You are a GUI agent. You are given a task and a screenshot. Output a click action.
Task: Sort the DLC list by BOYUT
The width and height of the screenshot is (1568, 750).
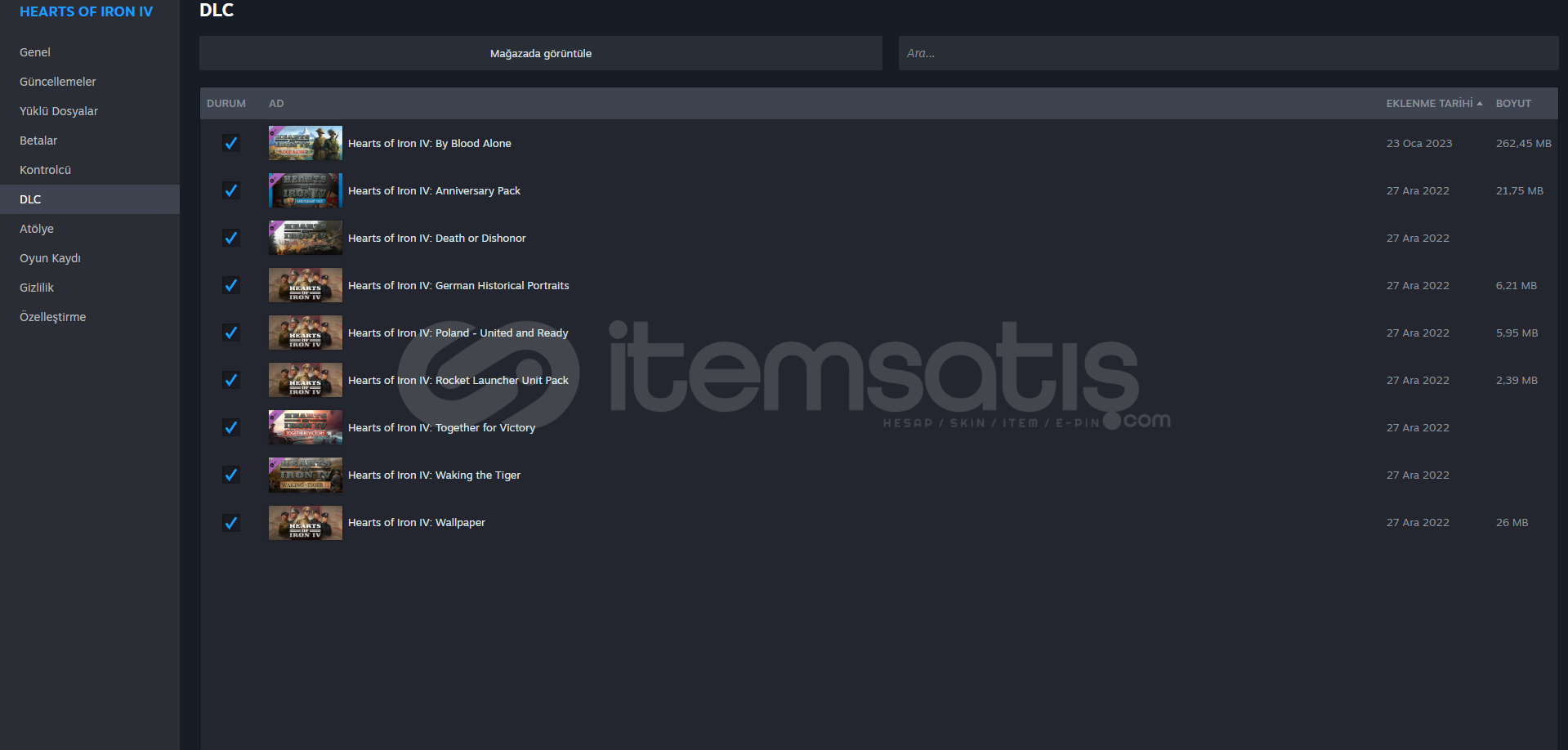(x=1513, y=104)
